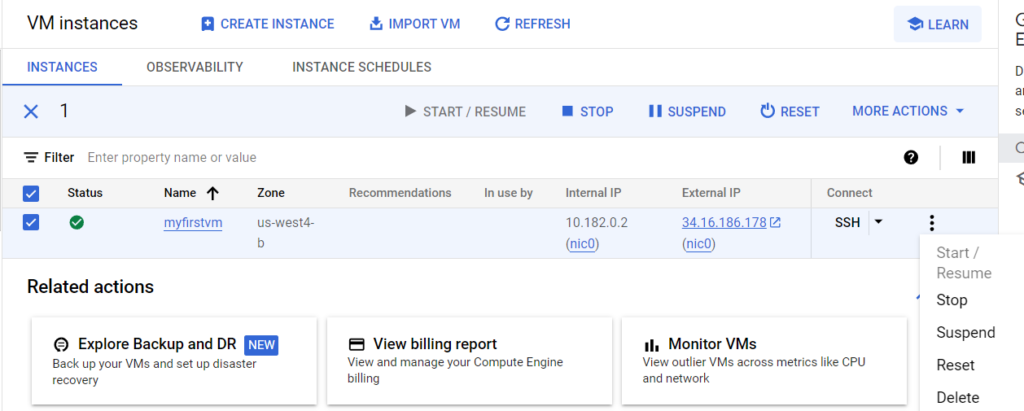Click the Zone column header
Viewport: 1024px width, 411px height.
270,193
